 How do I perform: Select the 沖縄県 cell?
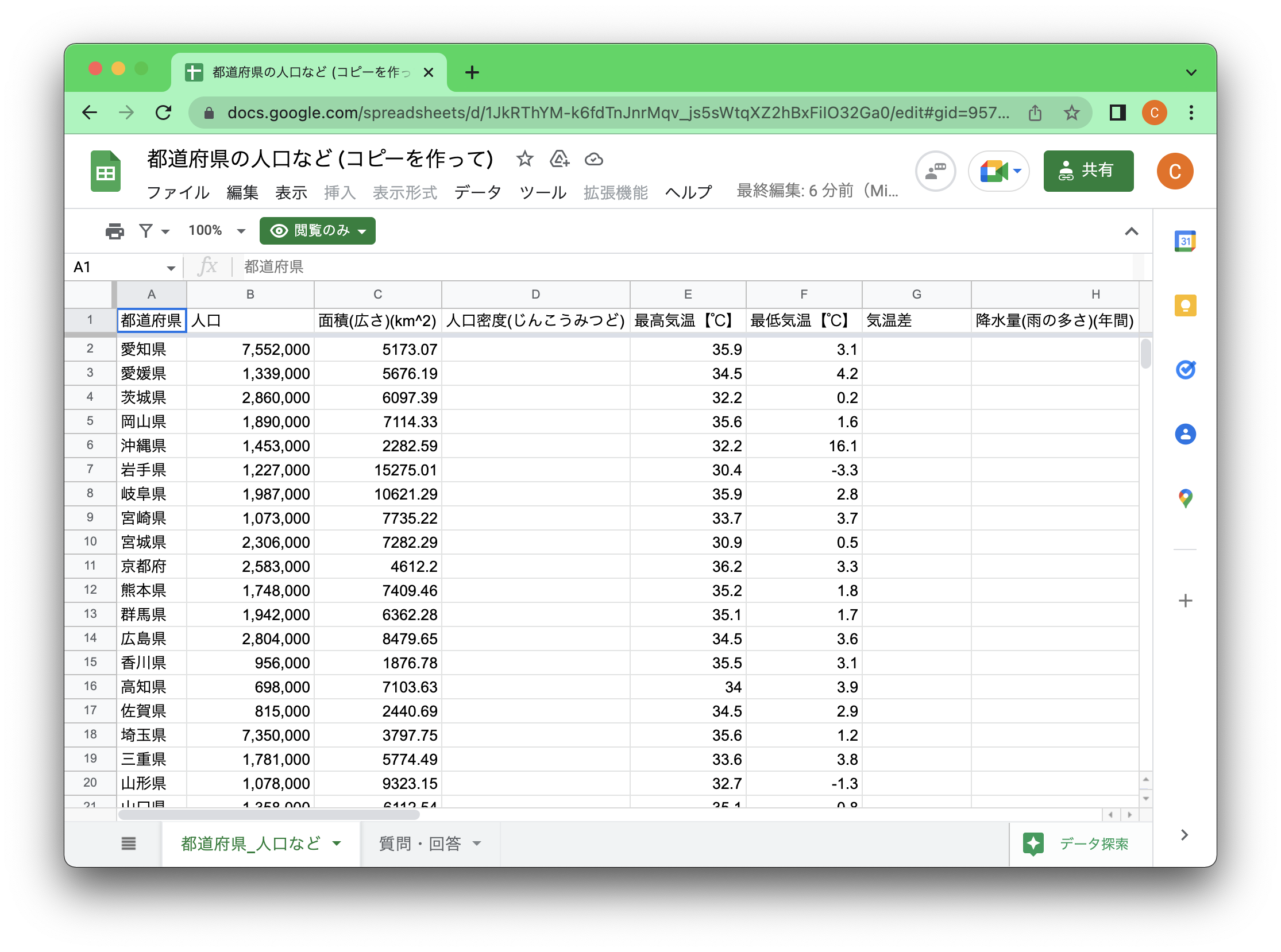[152, 446]
